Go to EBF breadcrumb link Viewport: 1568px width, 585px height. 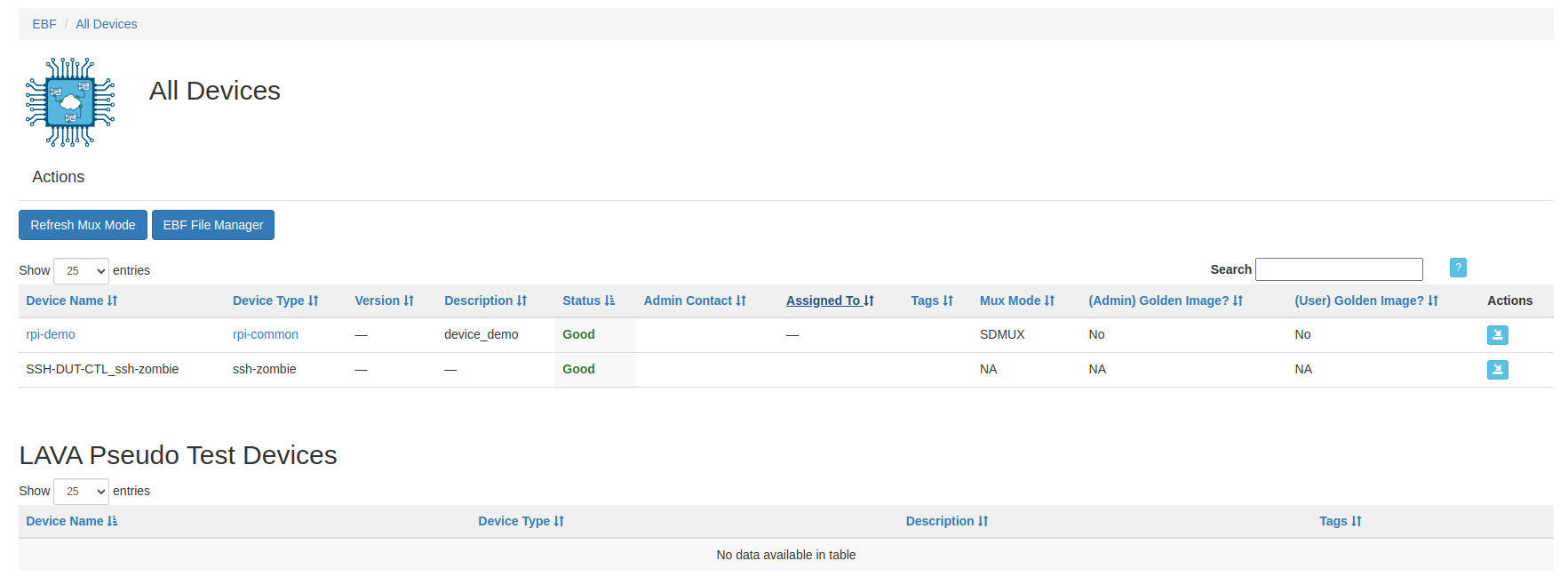[44, 24]
